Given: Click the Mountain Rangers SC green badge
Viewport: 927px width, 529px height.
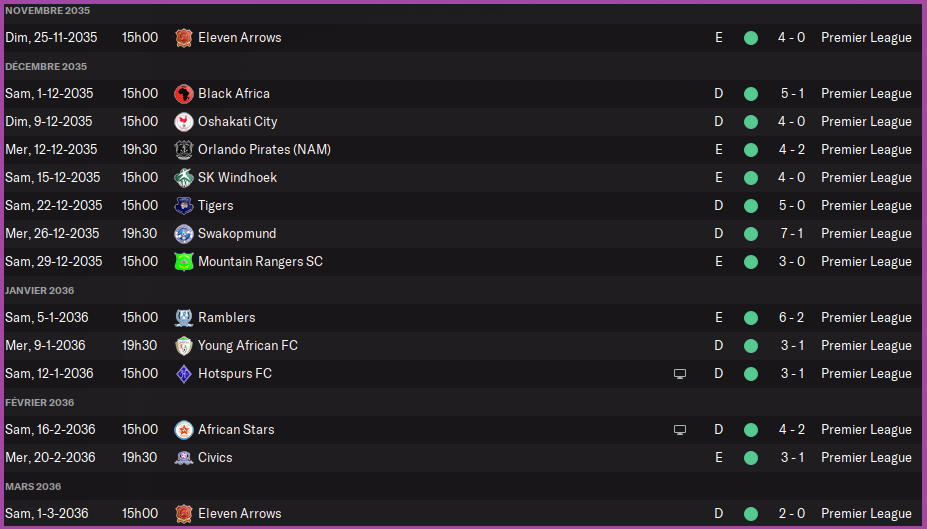Looking at the screenshot, I should click(x=183, y=261).
